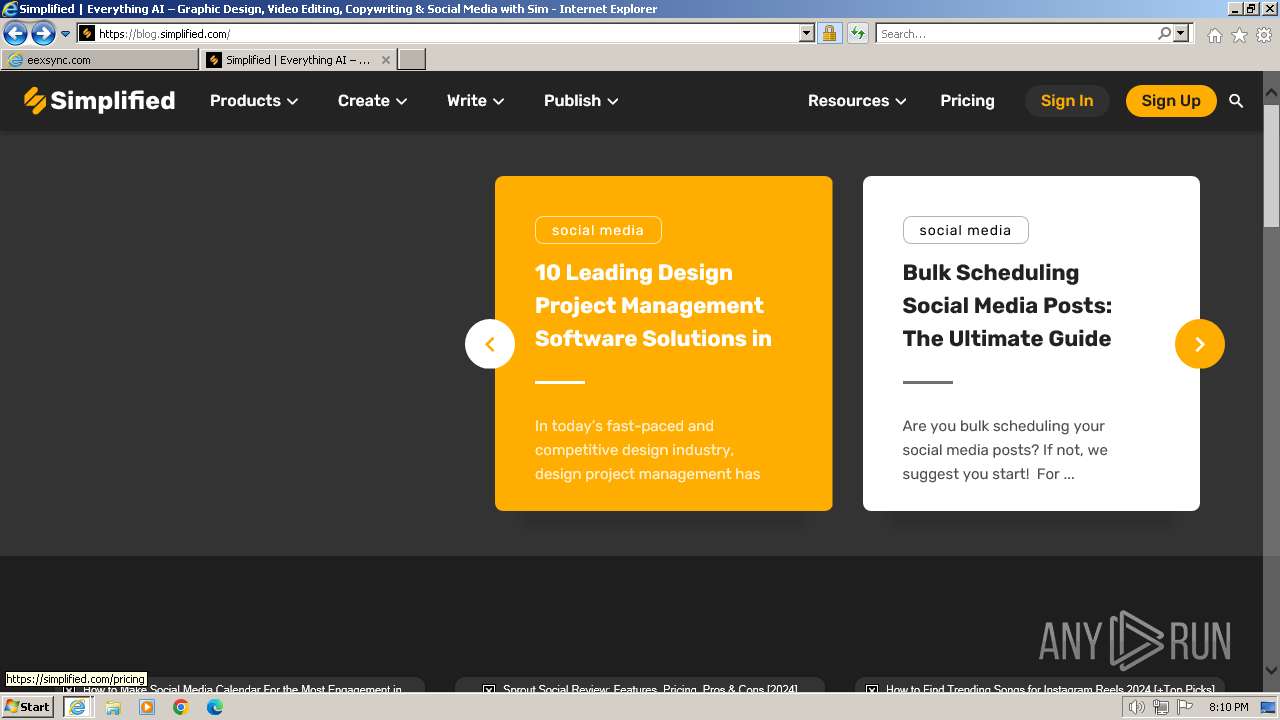
Task: Switch to the eexsync.com tab
Action: (x=100, y=60)
